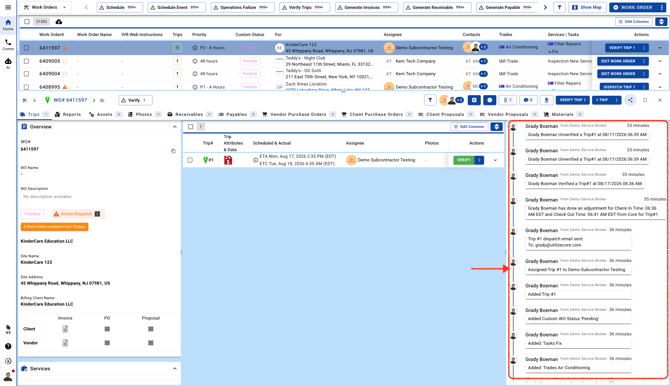The image size is (670, 386).
Task: Select checkbox for work order 6411597
Action: (26, 48)
